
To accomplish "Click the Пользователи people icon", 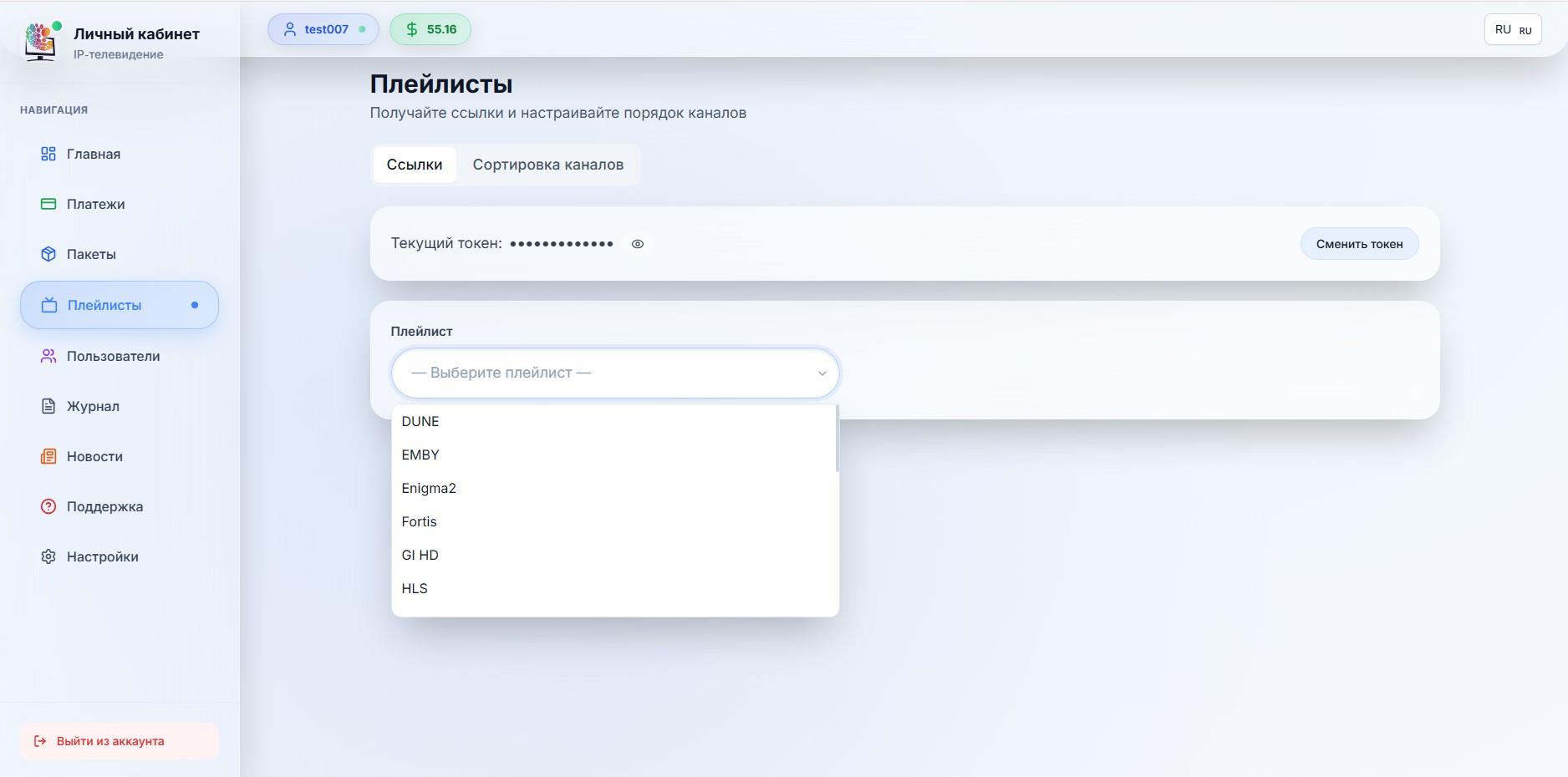I will click(x=48, y=356).
